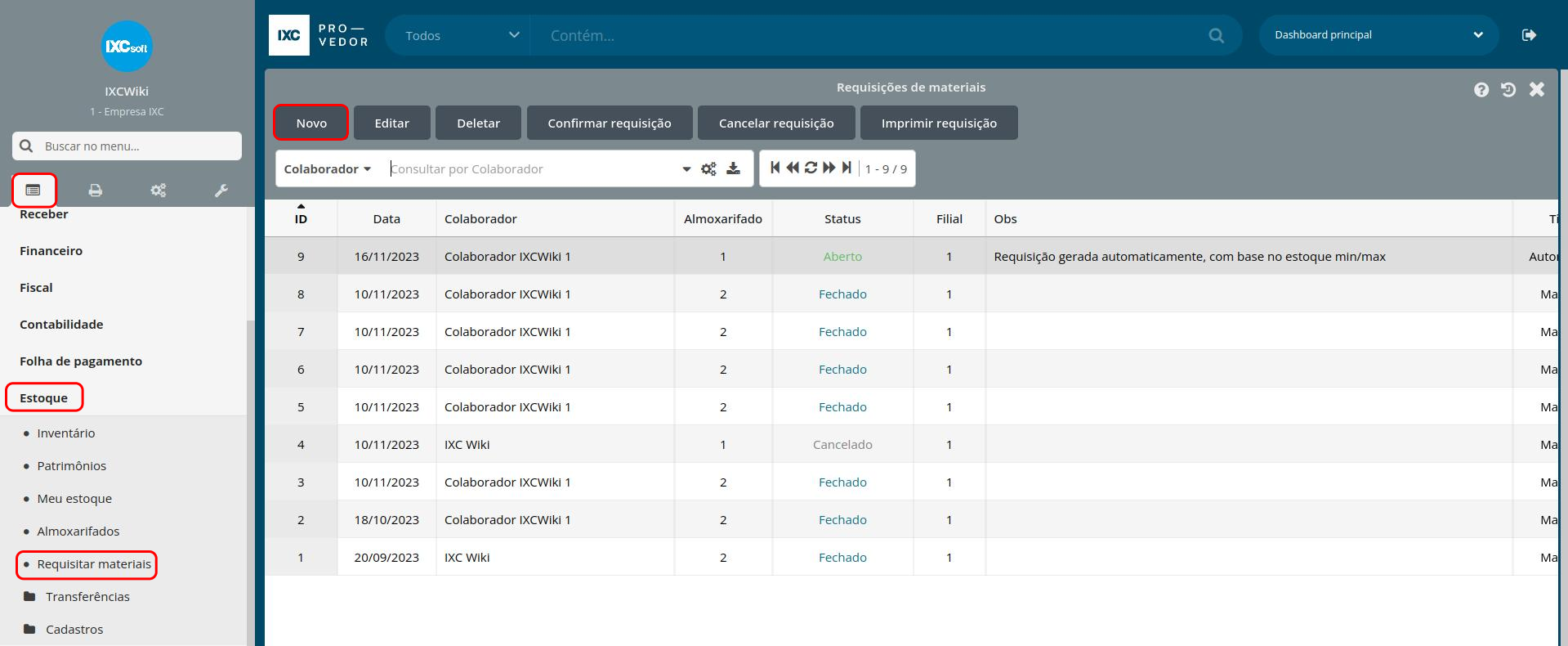The width and height of the screenshot is (1568, 646).
Task: Open the filter settings gears icon
Action: [708, 168]
